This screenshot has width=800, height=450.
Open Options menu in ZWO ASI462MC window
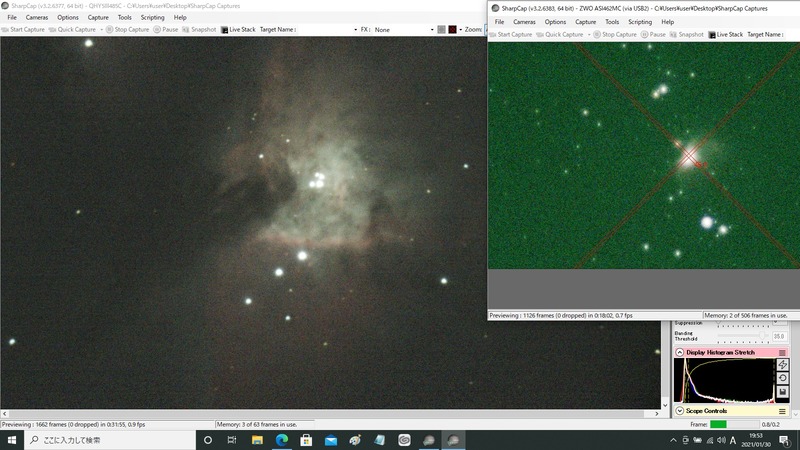pyautogui.click(x=555, y=22)
